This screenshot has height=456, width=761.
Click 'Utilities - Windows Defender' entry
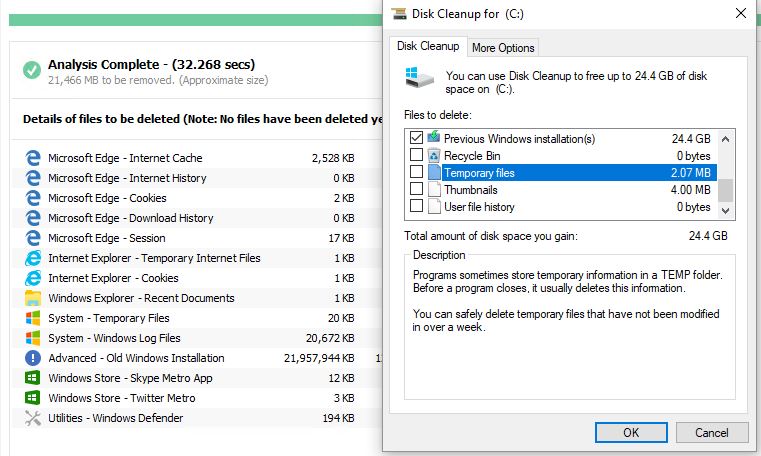click(116, 418)
